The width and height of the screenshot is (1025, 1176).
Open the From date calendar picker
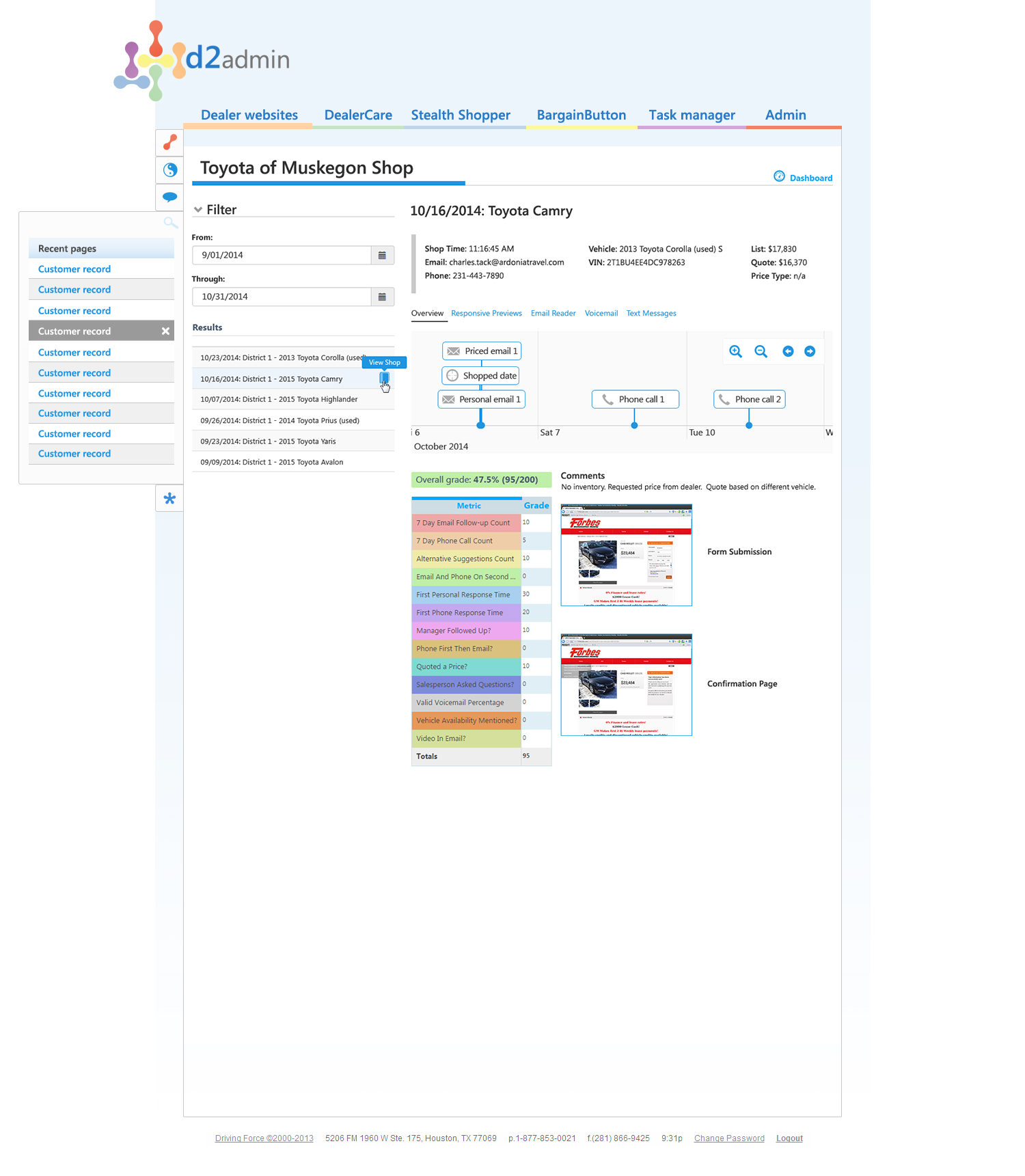[x=382, y=255]
